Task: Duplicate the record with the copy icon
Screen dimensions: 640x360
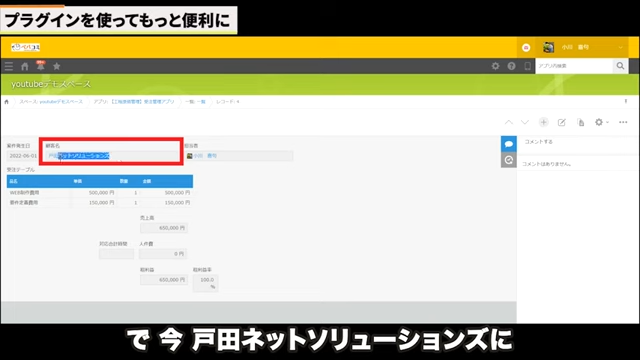Action: pos(580,122)
